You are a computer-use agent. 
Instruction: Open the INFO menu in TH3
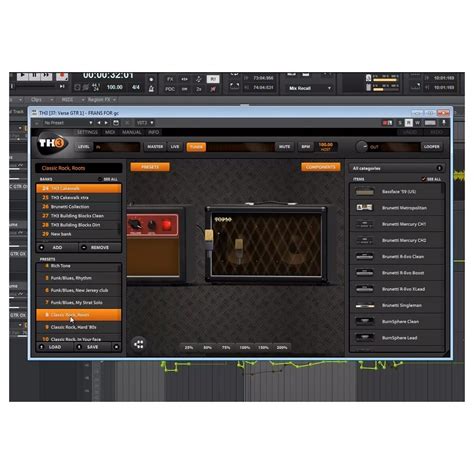pyautogui.click(x=154, y=132)
